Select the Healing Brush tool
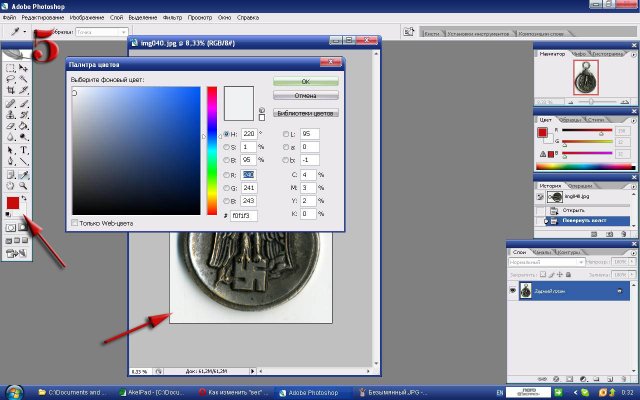Screen dimensions: 640x400 coord(11,104)
